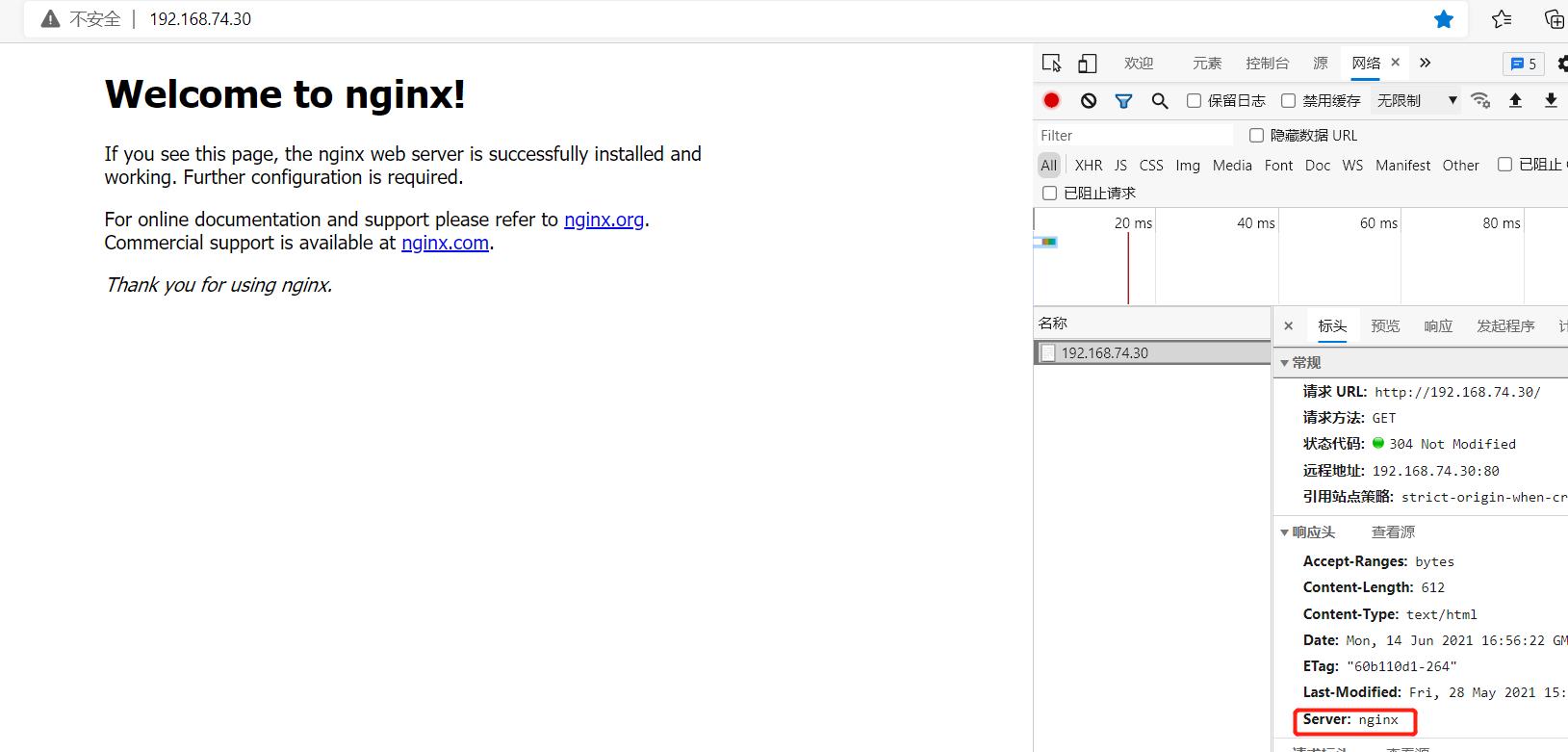The image size is (1568, 752).
Task: Switch to 响应 details tab
Action: point(1438,325)
